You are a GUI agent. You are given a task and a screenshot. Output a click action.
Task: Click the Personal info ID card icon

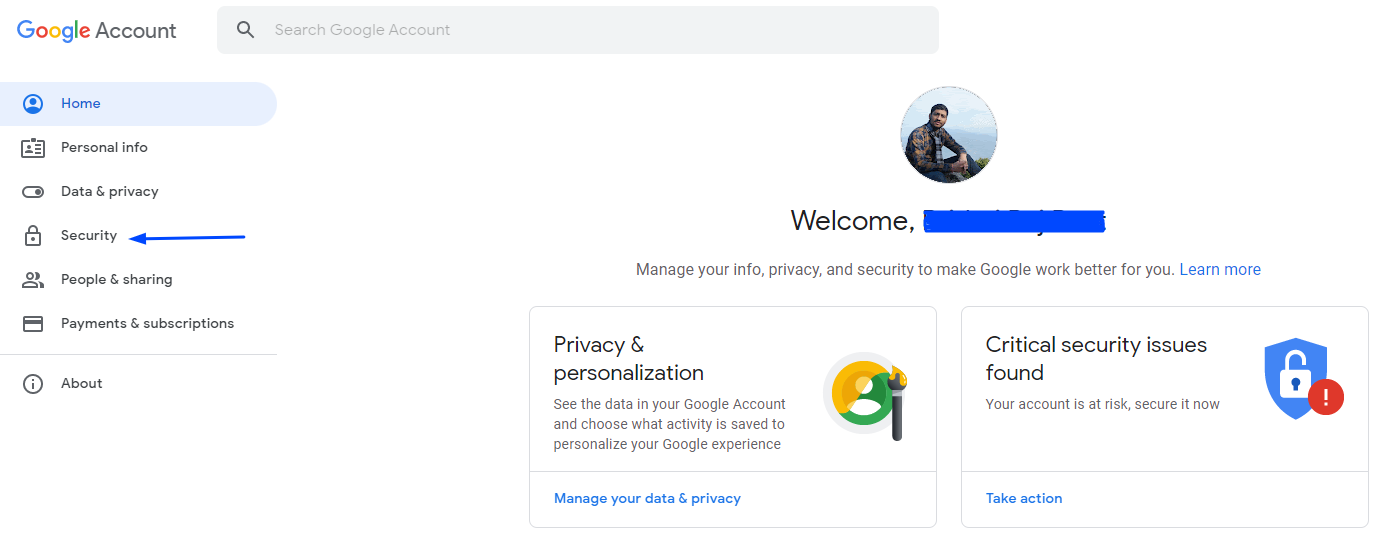tap(33, 148)
